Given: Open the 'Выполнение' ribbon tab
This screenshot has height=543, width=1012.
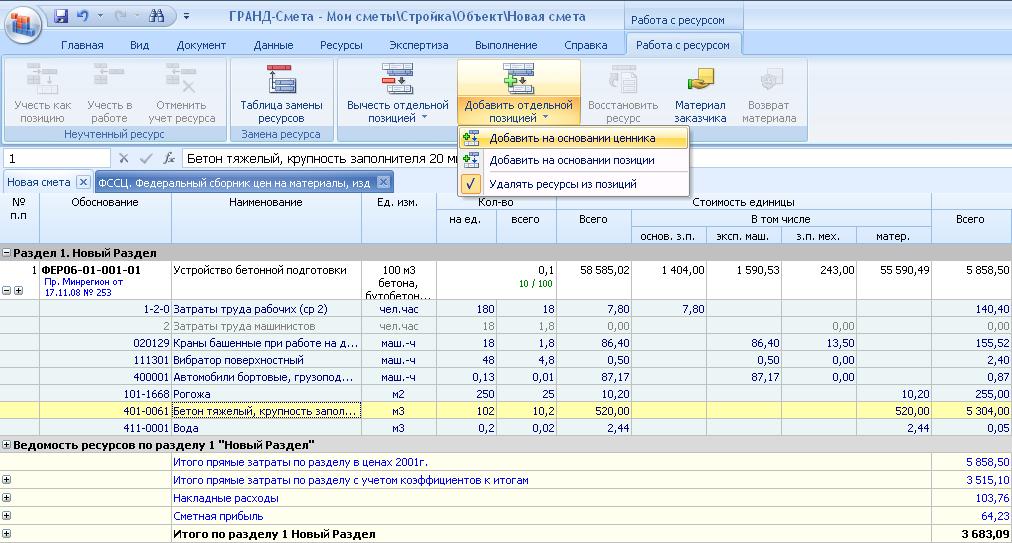Looking at the screenshot, I should (506, 45).
